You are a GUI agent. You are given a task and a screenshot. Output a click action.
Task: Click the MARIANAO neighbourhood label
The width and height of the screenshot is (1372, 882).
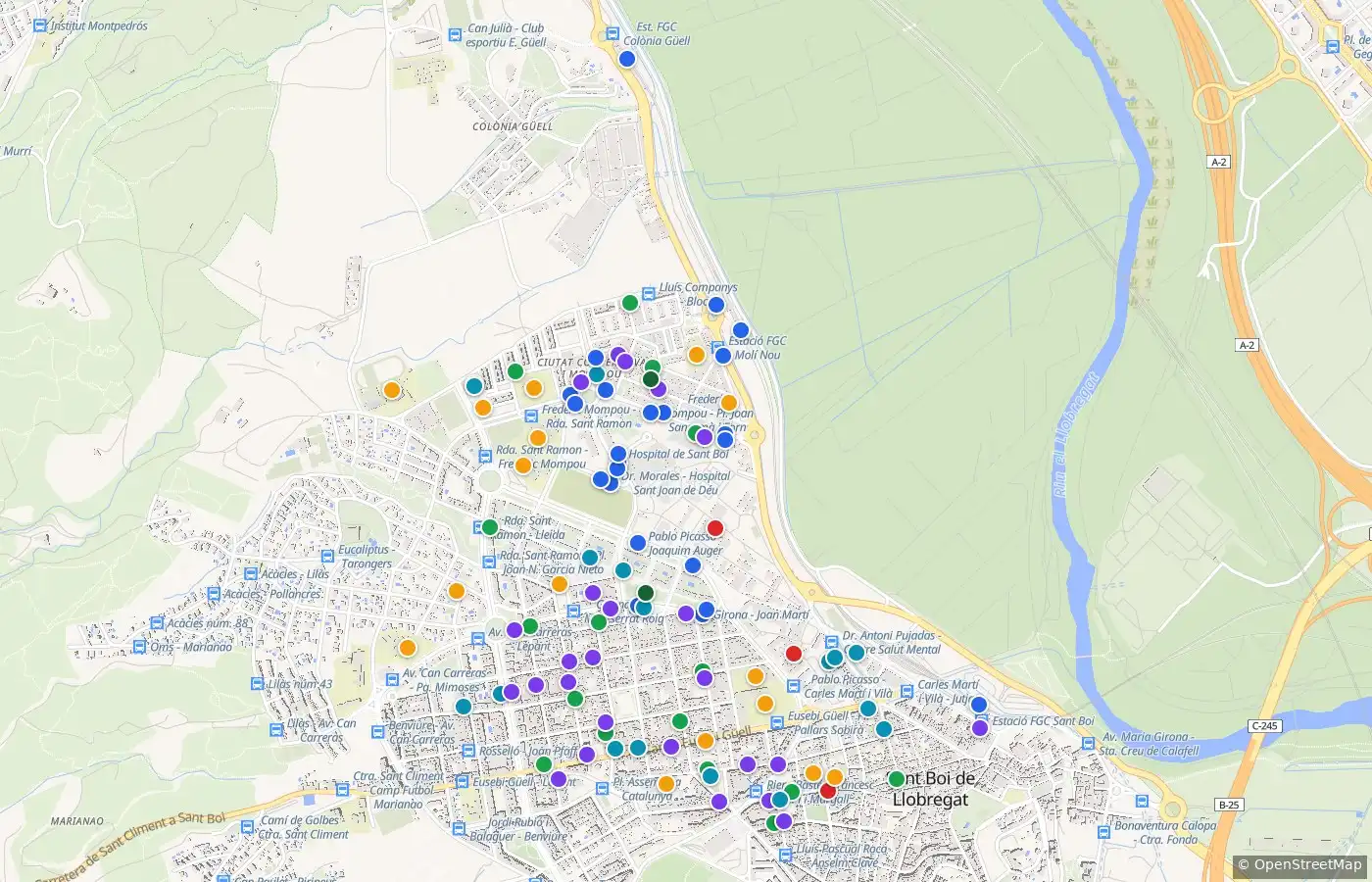[x=76, y=821]
